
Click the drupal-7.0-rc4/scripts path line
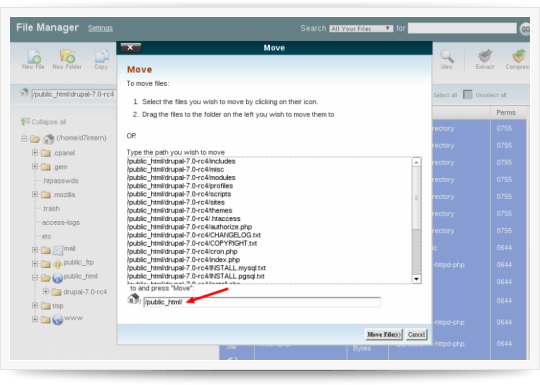pos(179,194)
